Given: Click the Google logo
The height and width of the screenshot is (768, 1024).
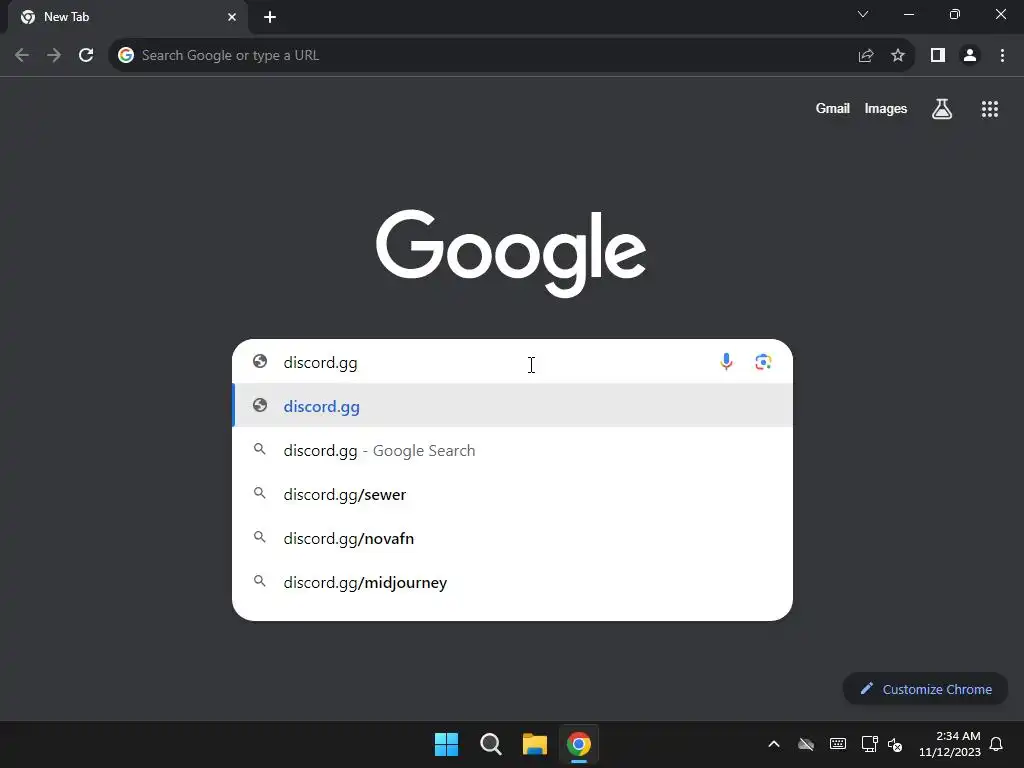Looking at the screenshot, I should coord(511,252).
